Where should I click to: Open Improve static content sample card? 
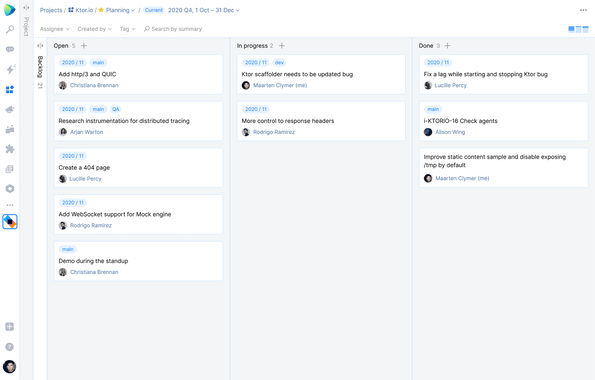click(504, 168)
